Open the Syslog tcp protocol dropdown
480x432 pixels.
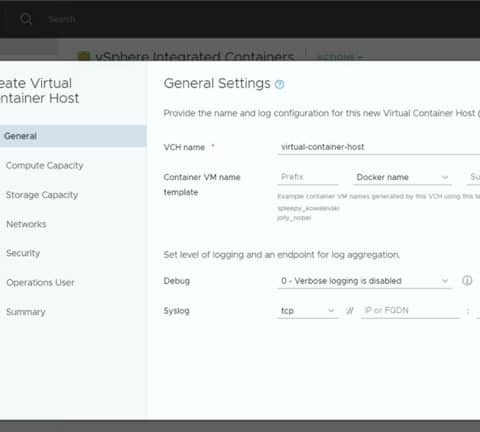click(x=307, y=311)
